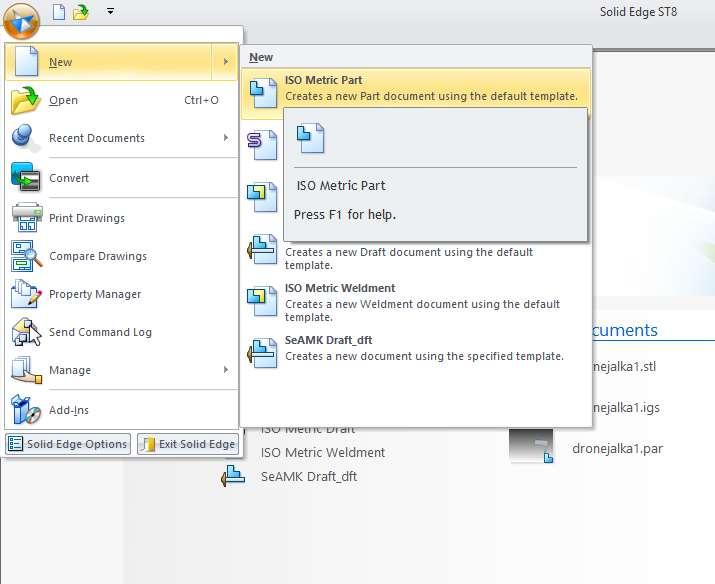Open Property Manager from the menu
The width and height of the screenshot is (715, 584).
pyautogui.click(x=122, y=294)
